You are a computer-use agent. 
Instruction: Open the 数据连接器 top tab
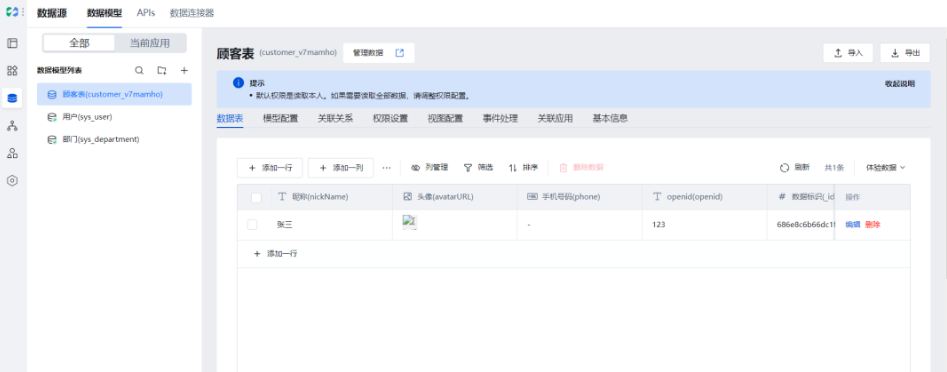click(x=191, y=13)
